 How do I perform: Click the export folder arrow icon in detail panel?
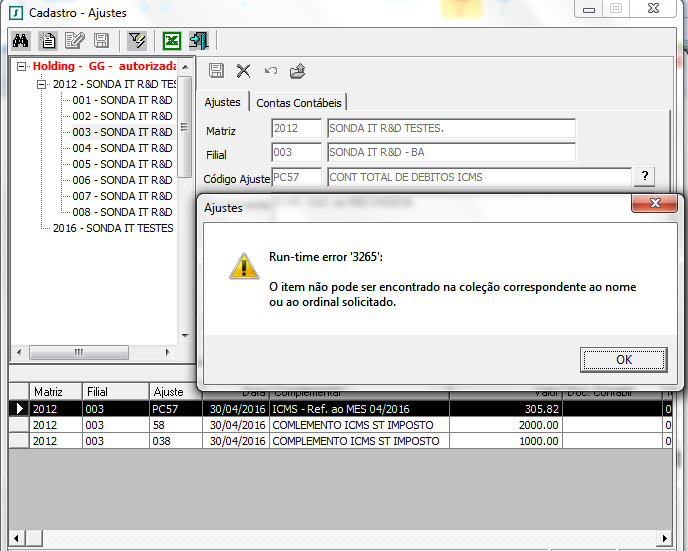click(x=297, y=71)
